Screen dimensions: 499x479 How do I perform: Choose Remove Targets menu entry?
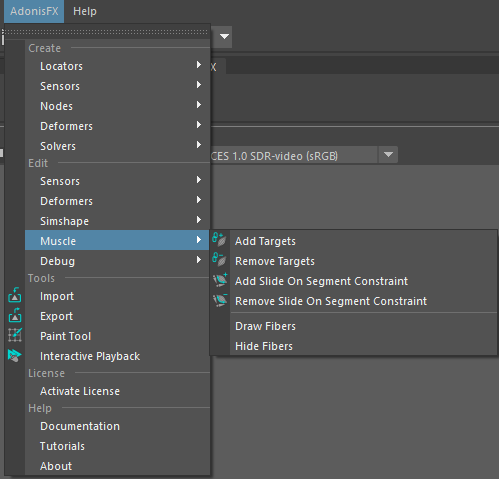[353, 261]
